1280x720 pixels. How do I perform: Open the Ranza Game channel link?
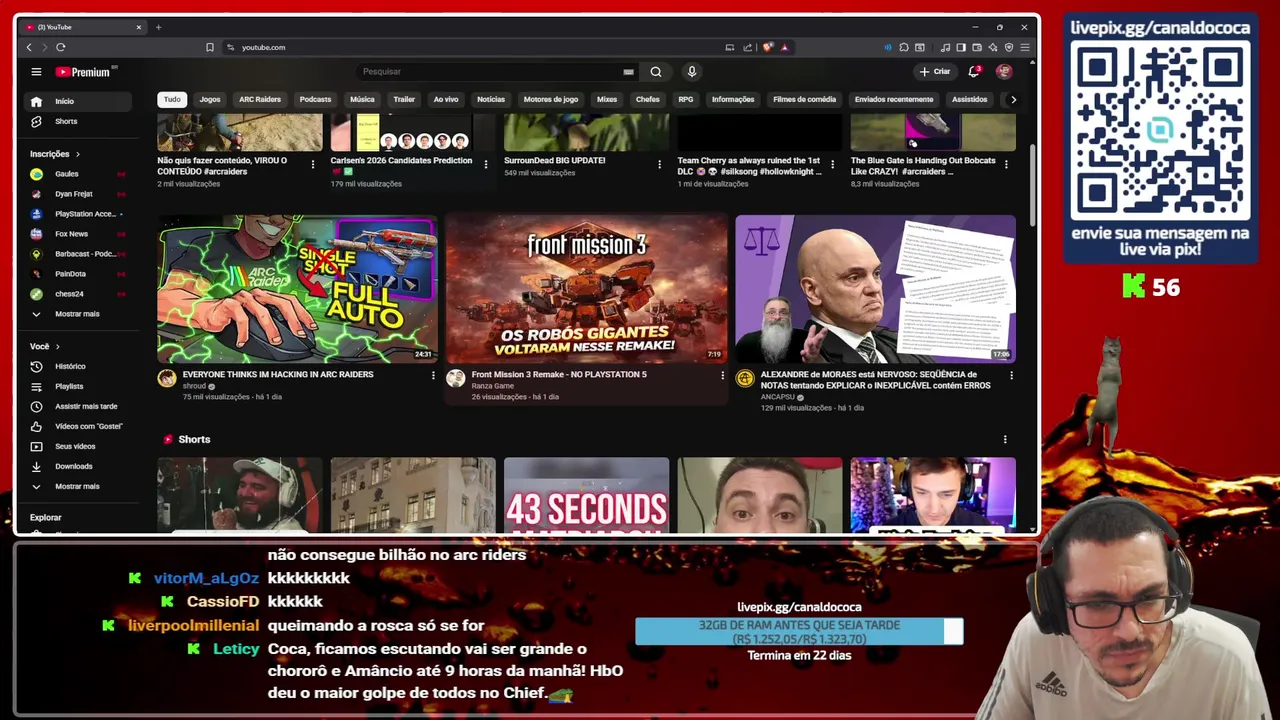493,386
